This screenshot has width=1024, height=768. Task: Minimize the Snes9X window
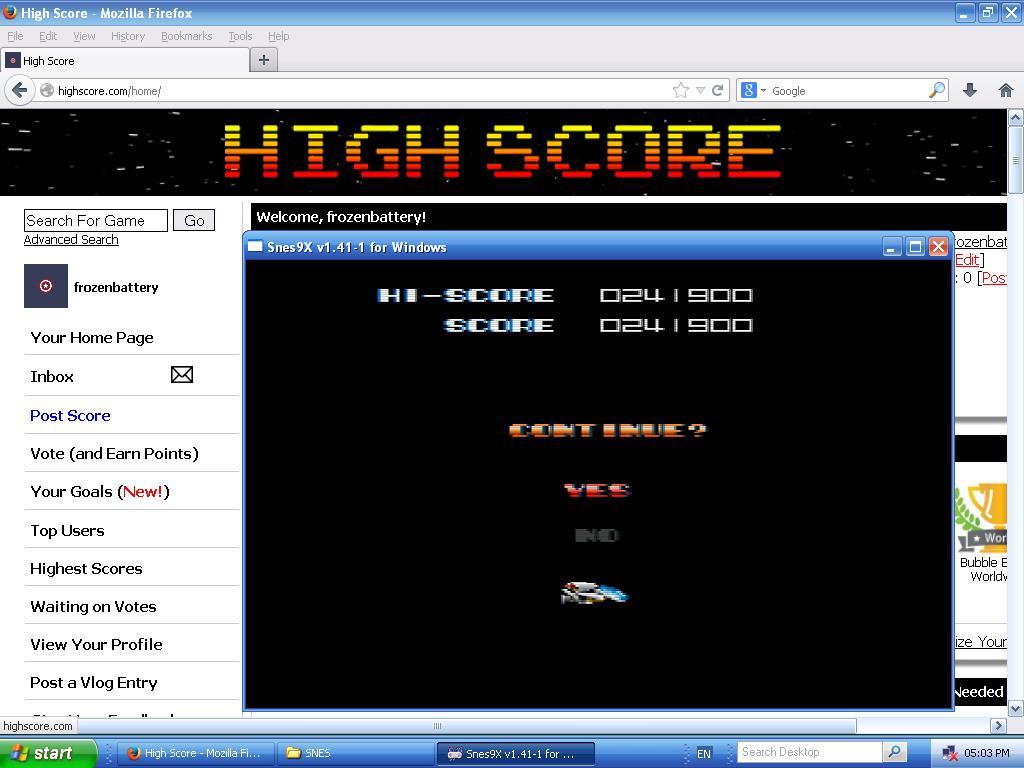tap(891, 247)
